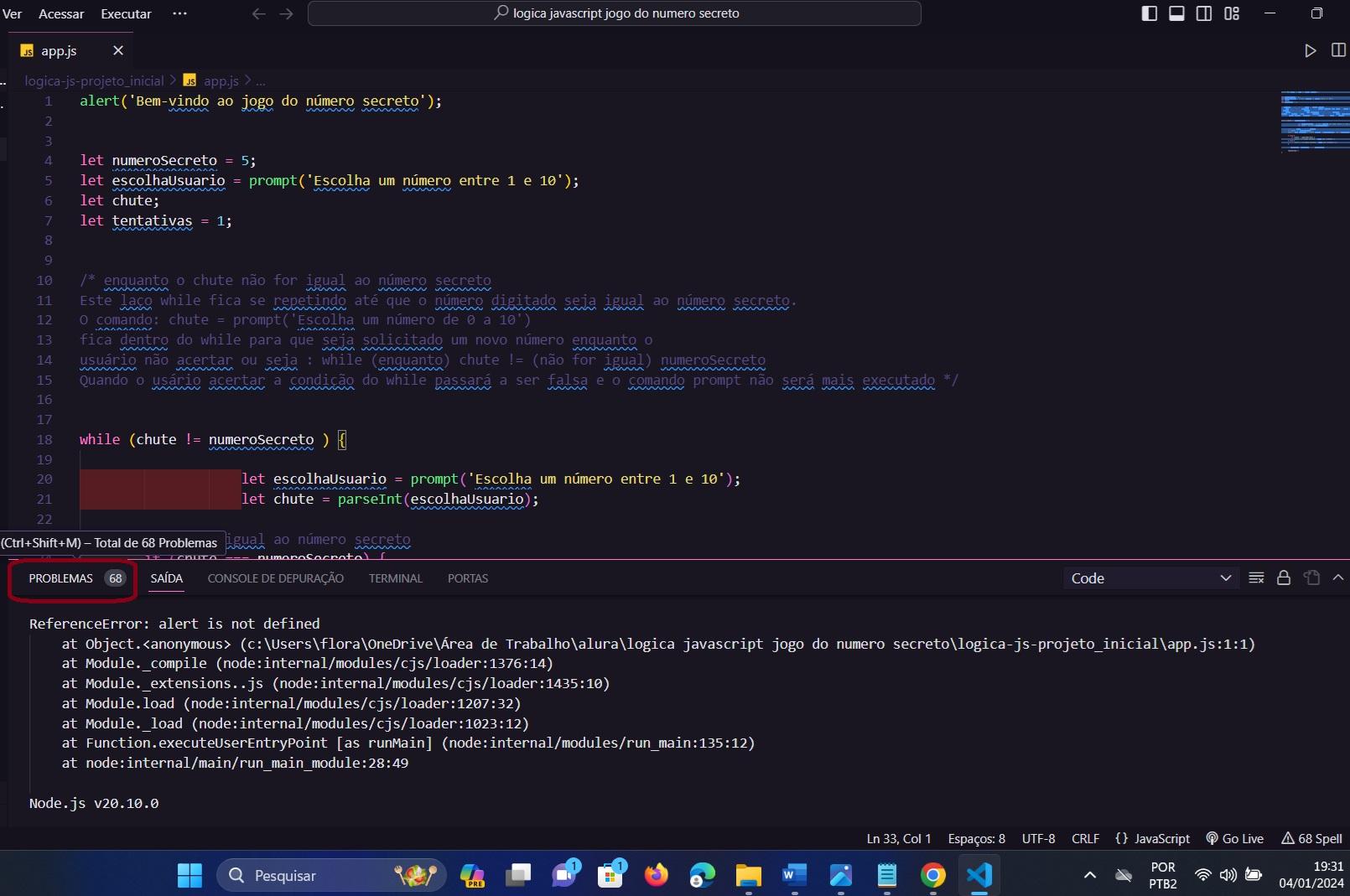The image size is (1350, 896).
Task: Open the Windows Start menu
Action: coord(190,876)
